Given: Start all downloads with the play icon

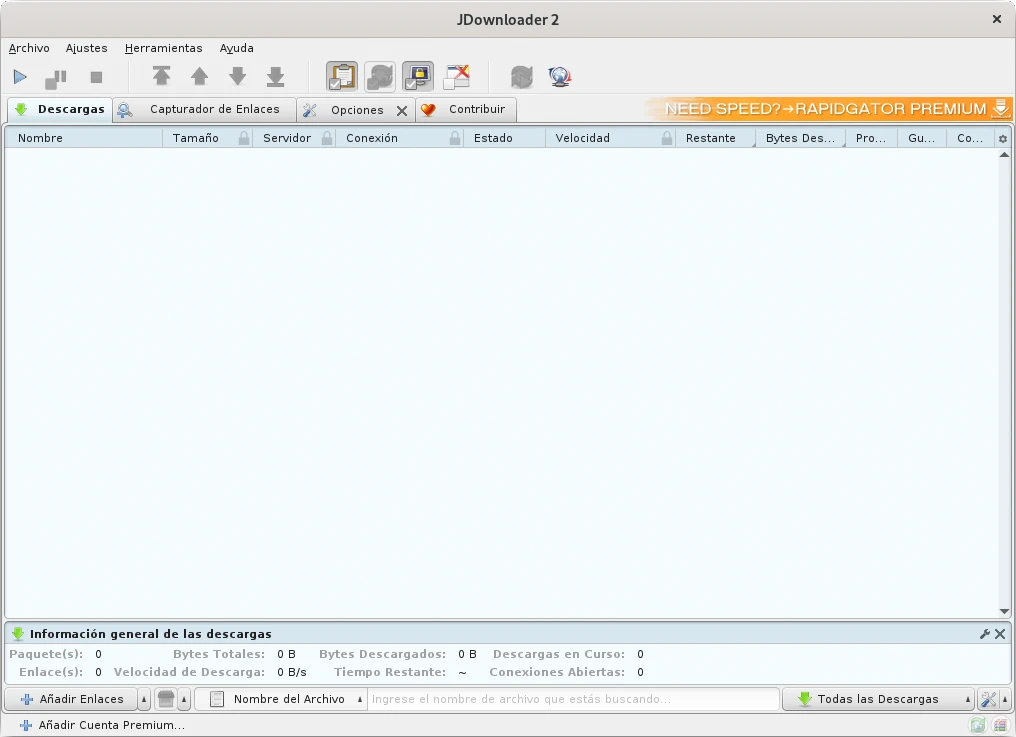Looking at the screenshot, I should [x=20, y=77].
